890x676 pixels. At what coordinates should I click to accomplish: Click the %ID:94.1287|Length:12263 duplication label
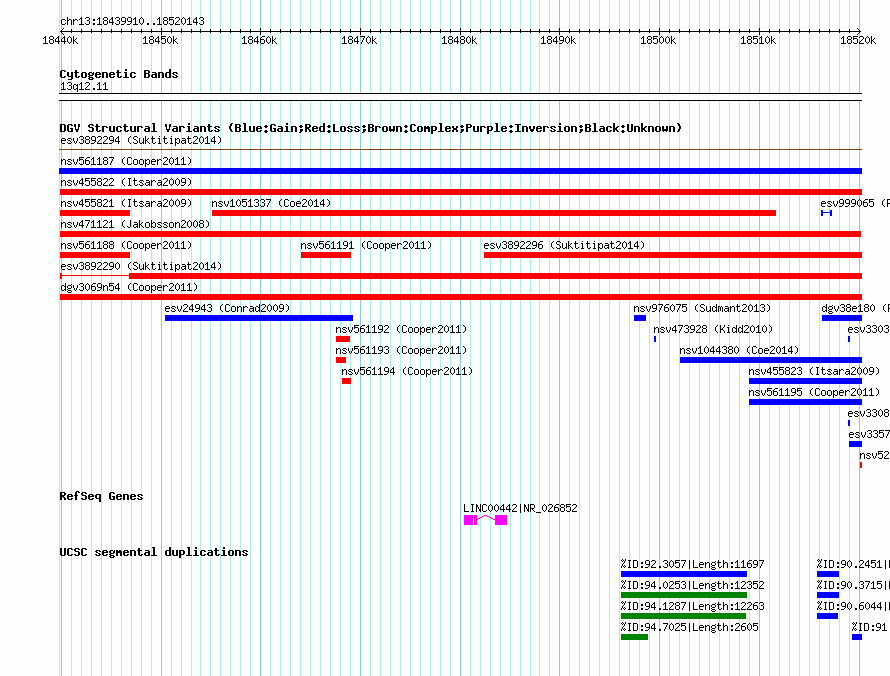point(692,606)
